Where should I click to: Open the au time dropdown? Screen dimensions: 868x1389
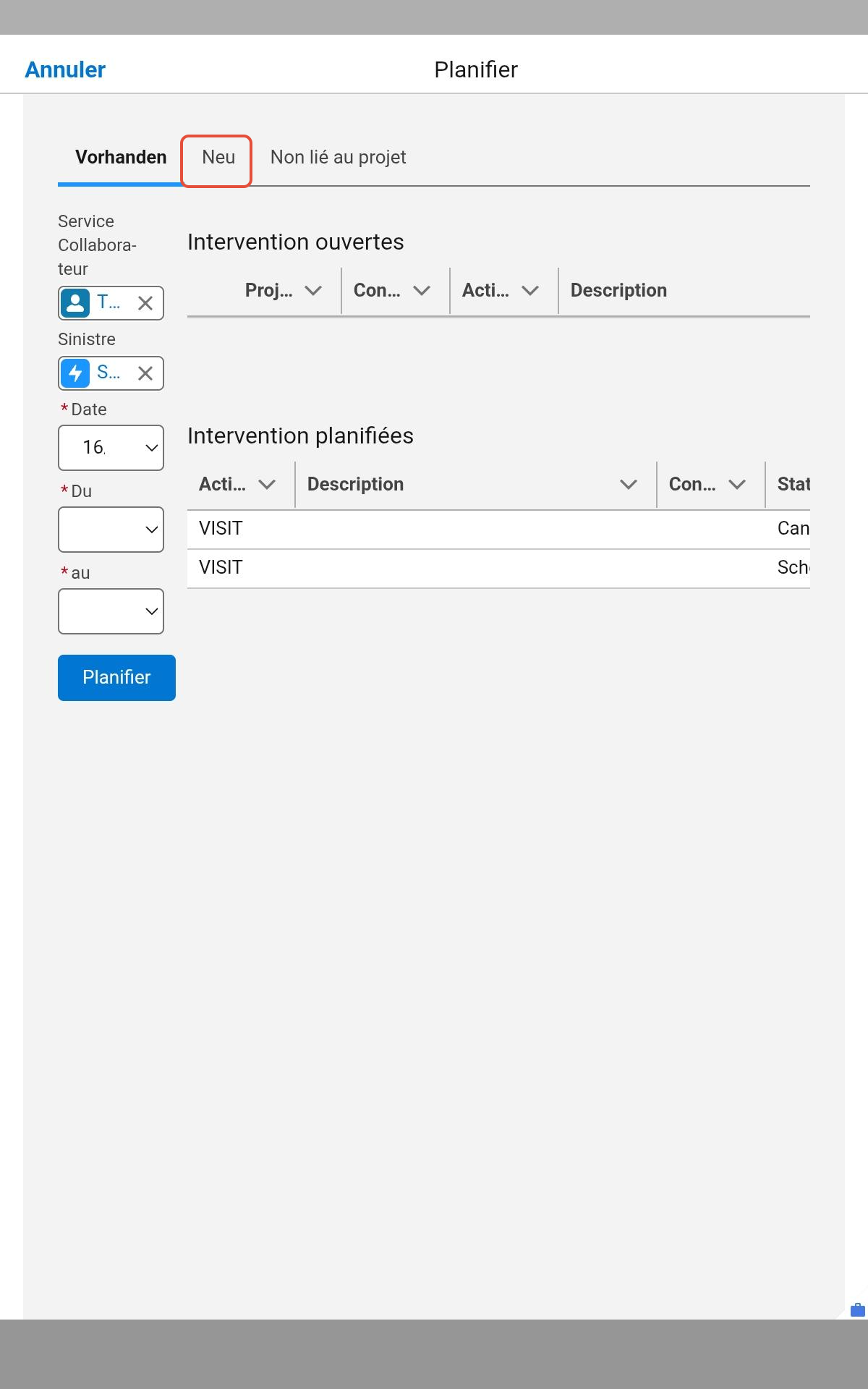pyautogui.click(x=111, y=611)
